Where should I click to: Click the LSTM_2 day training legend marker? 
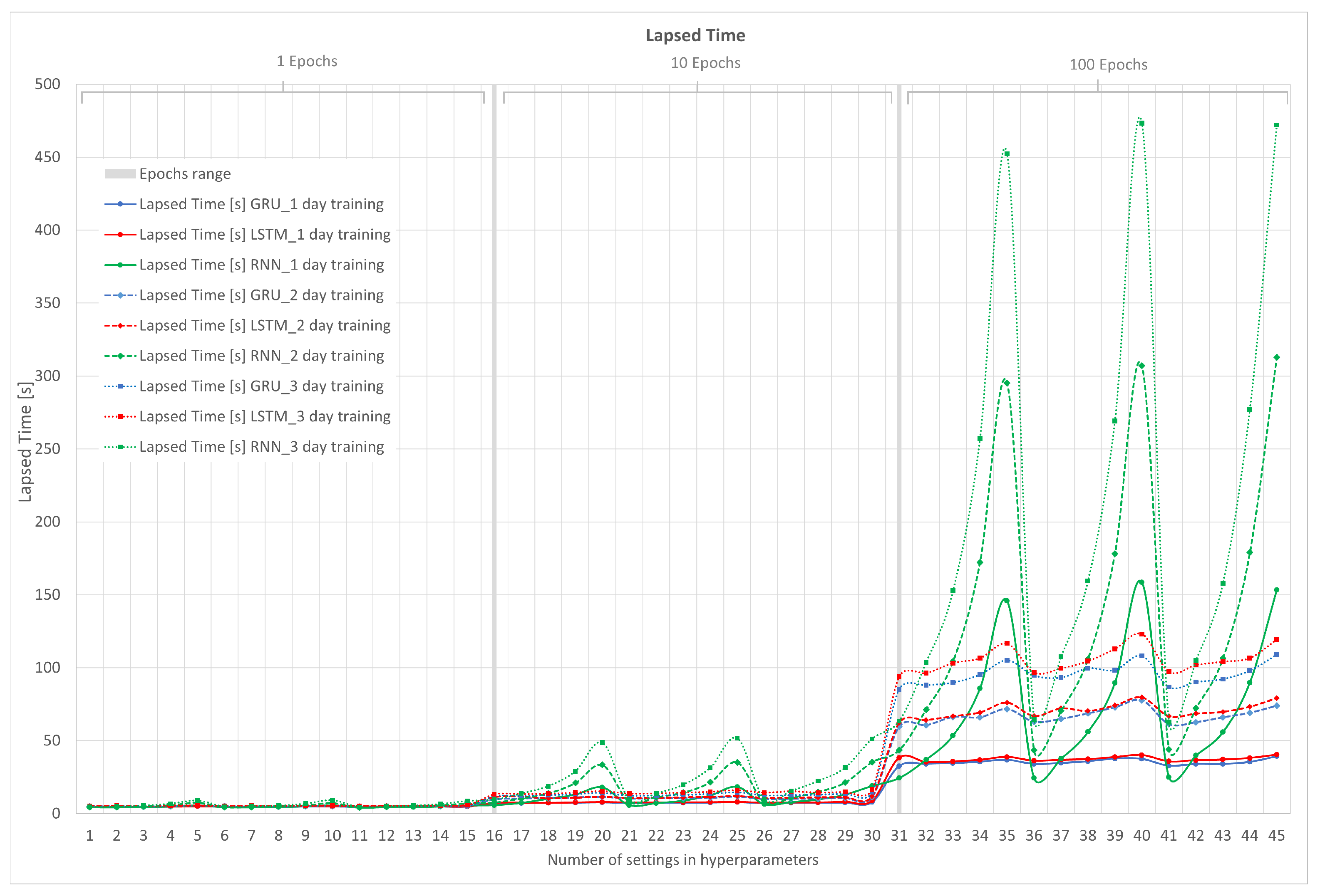click(x=120, y=325)
